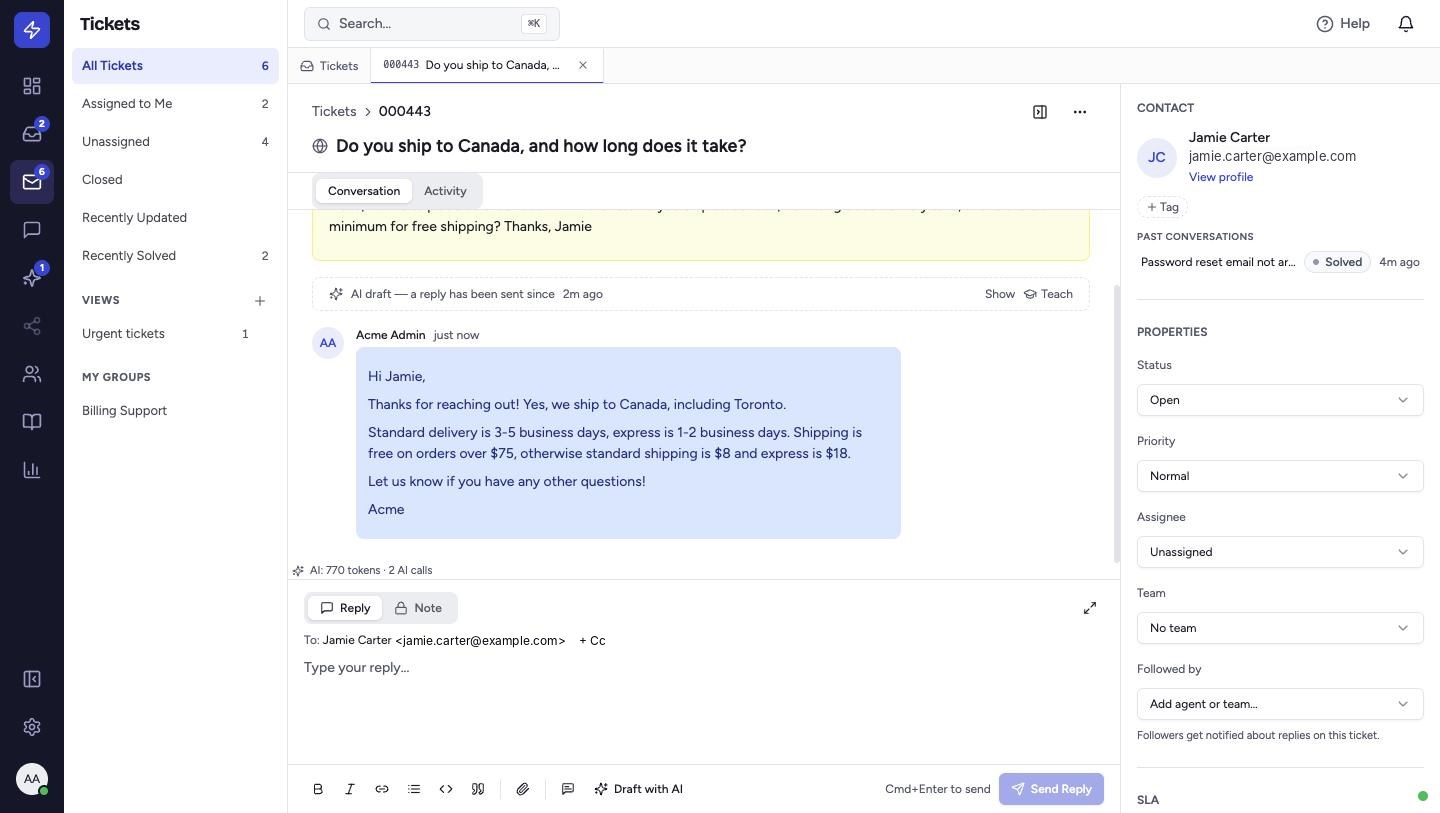Open the inbox icon with badge 2
Viewport: 1440px width, 813px height.
tap(32, 134)
